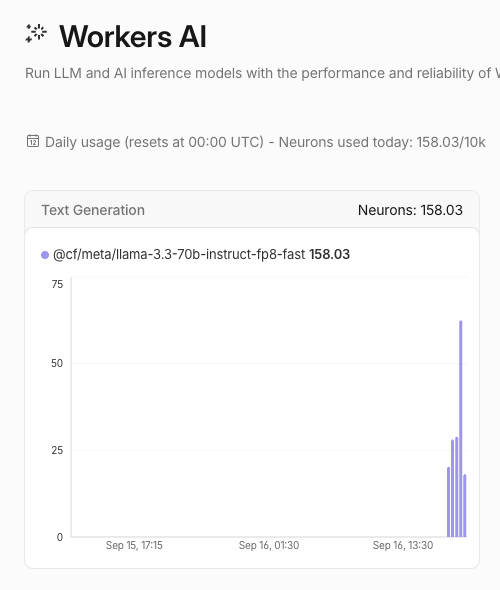This screenshot has width=500, height=590.
Task: Click the calendar icon beside Daily usage
Action: tap(33, 141)
